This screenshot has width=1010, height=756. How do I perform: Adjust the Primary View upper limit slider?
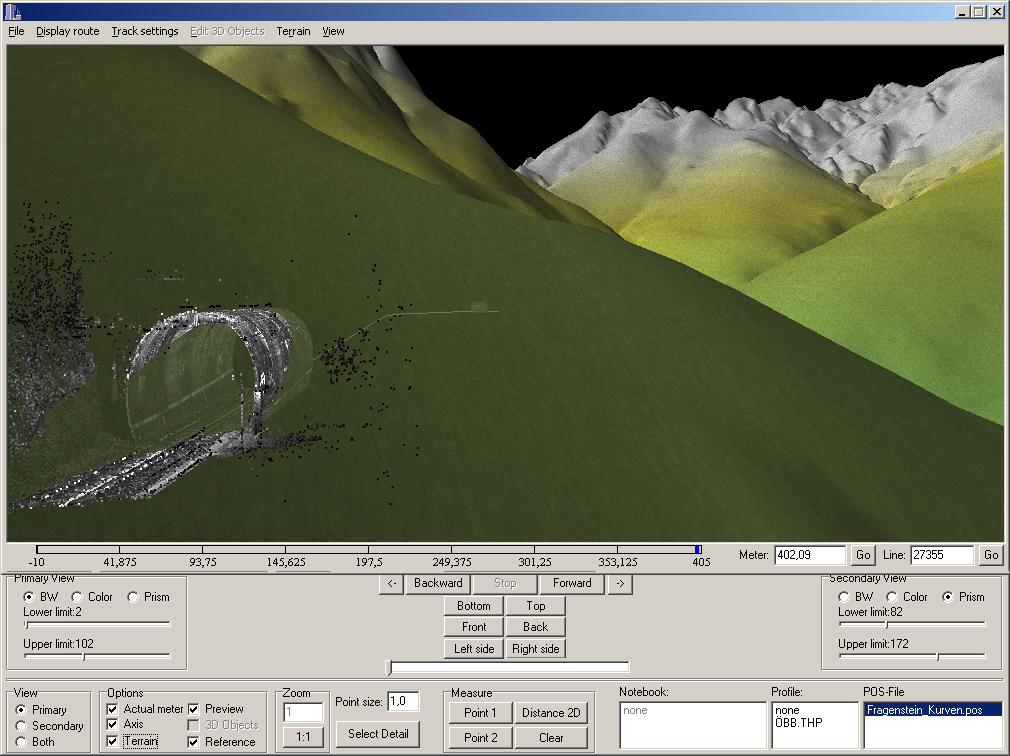(x=84, y=657)
